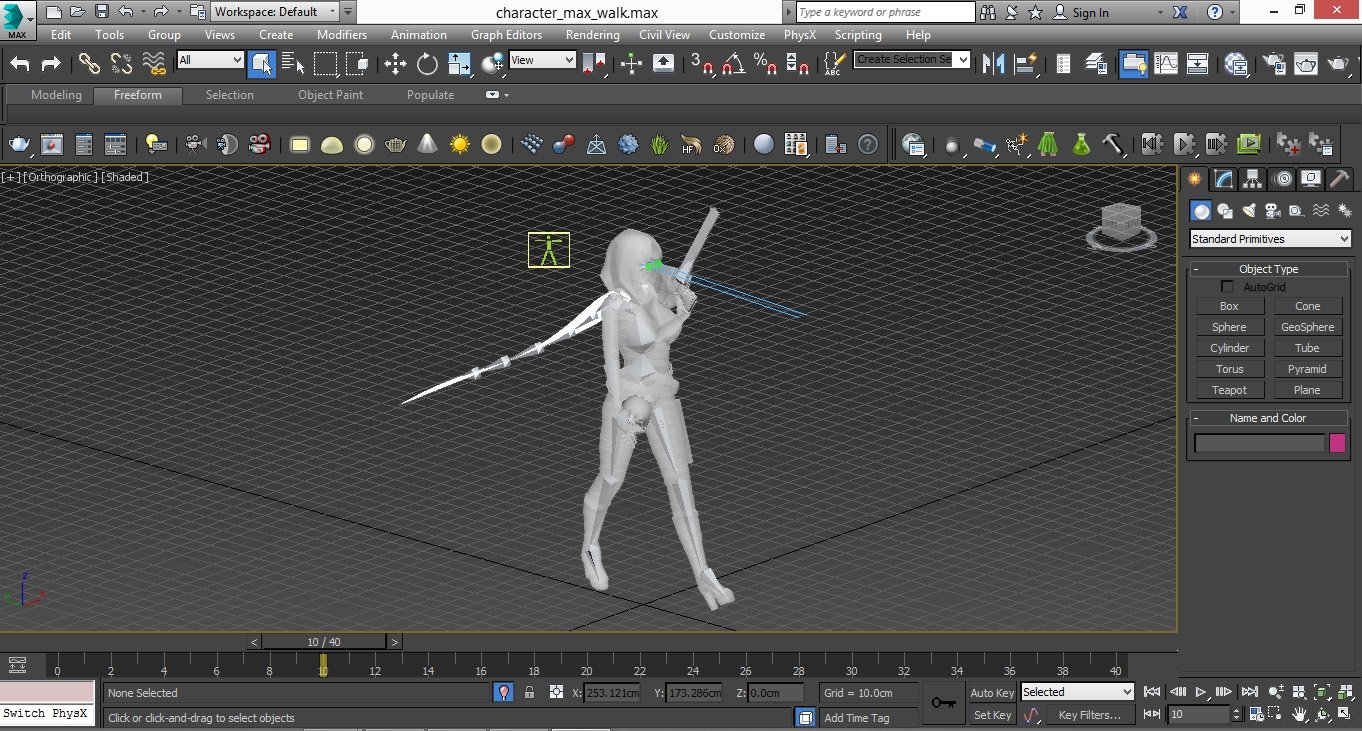Screen dimensions: 1362x731
Task: Enable the AutoGrid checkbox
Action: (1227, 287)
